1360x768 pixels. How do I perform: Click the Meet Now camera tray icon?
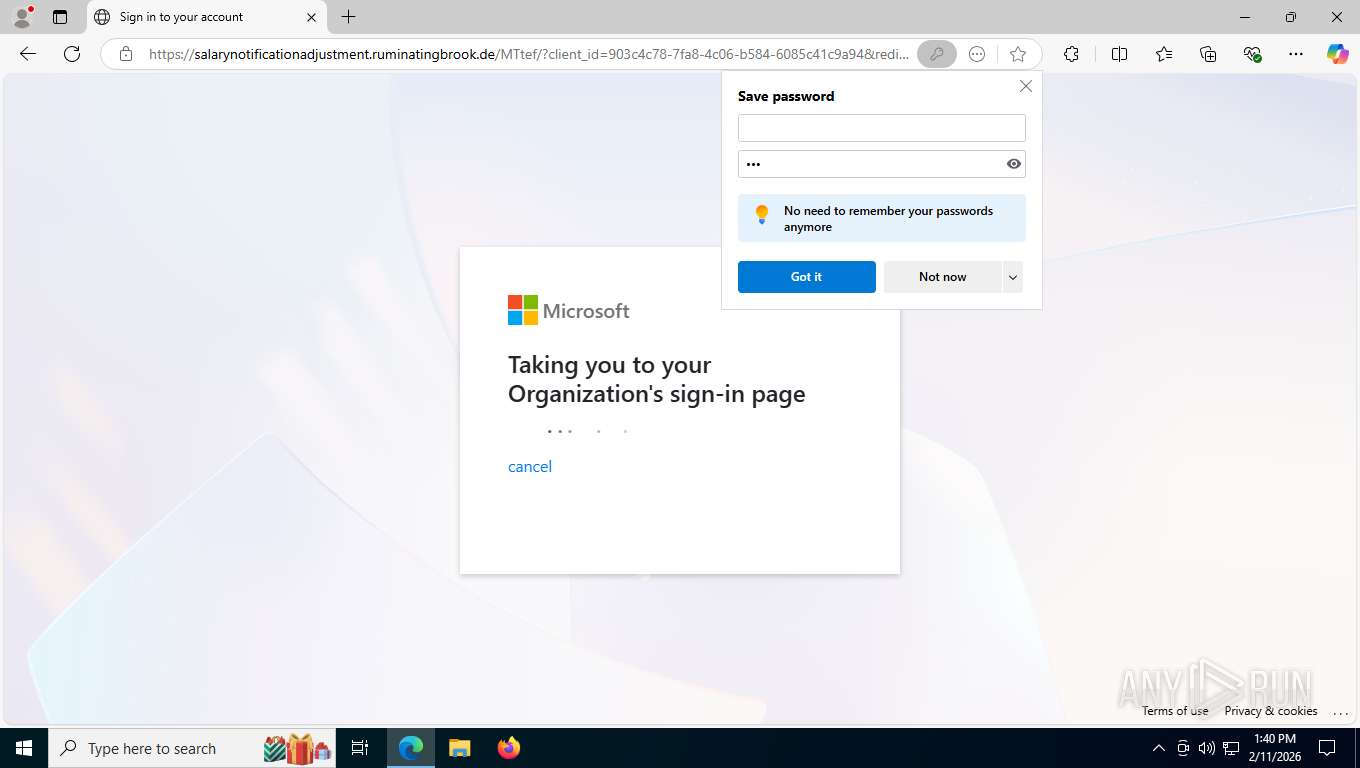pyautogui.click(x=1182, y=748)
